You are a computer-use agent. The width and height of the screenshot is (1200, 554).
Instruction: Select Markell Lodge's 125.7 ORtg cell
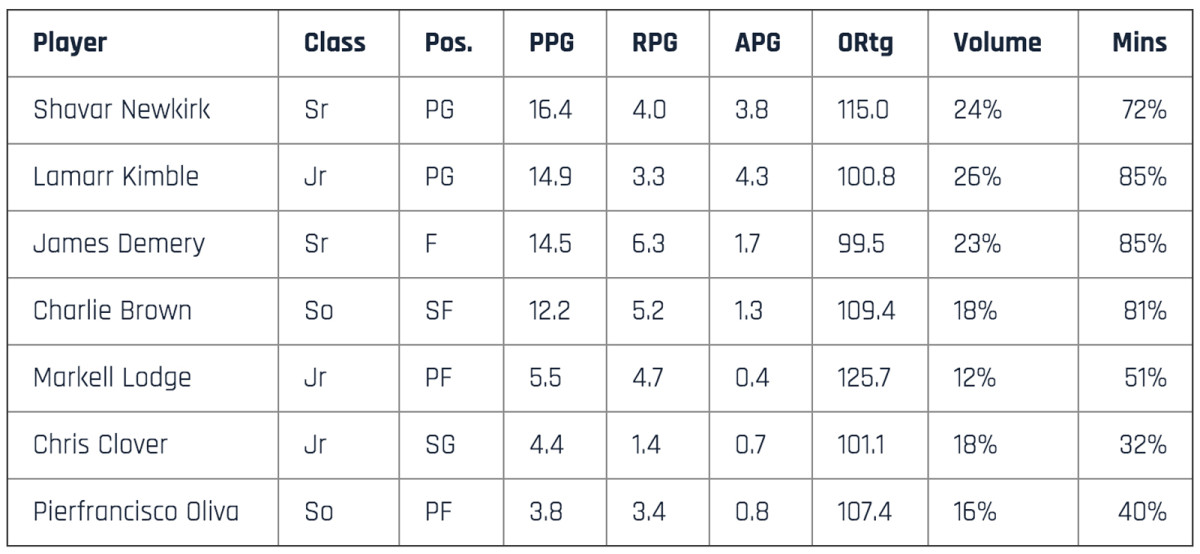click(866, 378)
